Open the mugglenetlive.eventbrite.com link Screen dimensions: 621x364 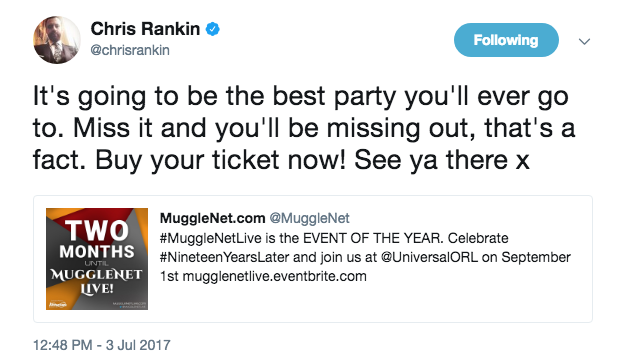274,276
